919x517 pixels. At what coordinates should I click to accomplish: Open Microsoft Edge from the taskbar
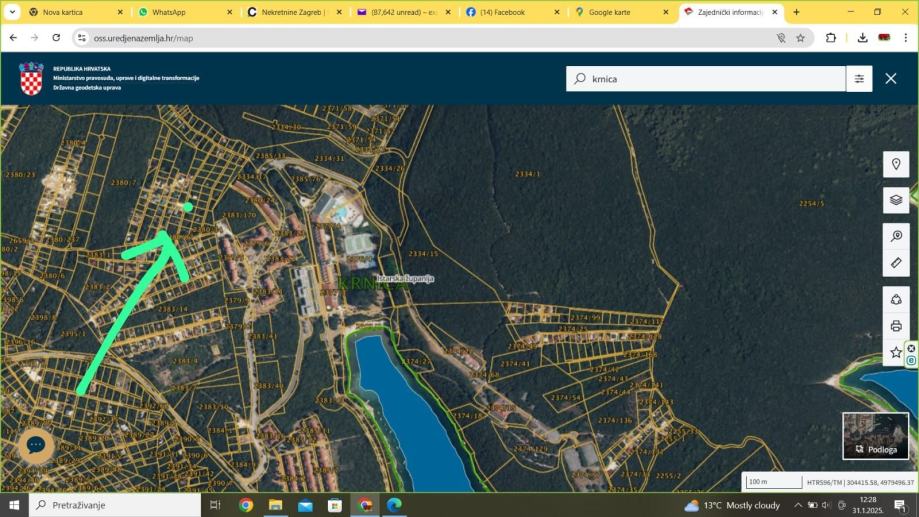(394, 505)
